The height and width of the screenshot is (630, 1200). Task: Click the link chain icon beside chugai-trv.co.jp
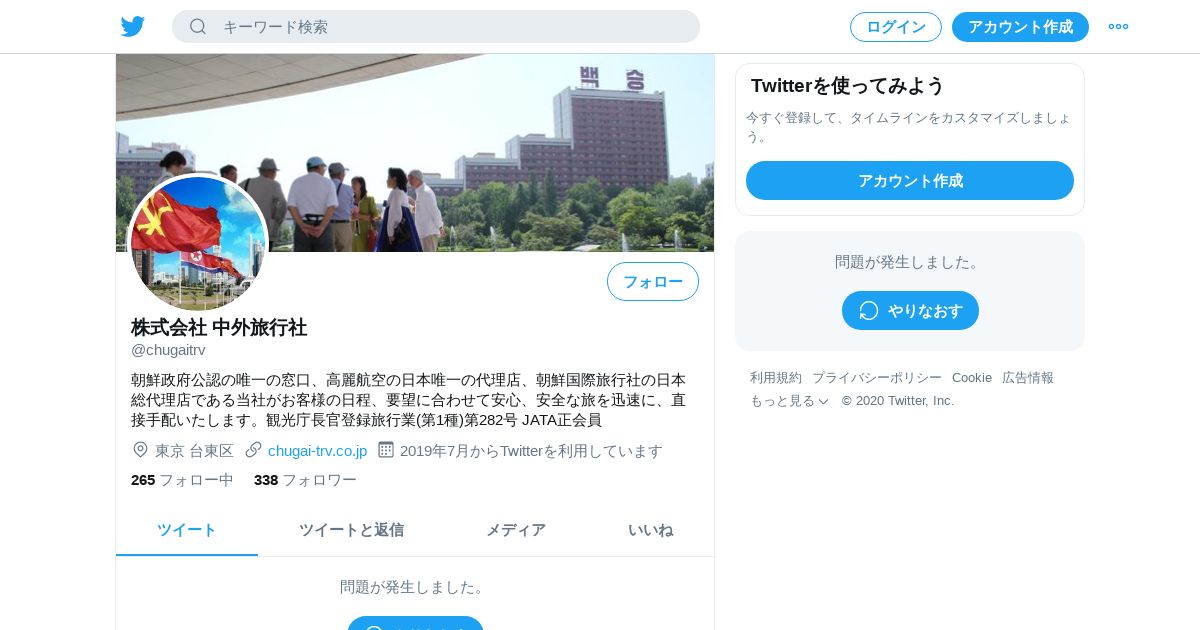click(x=253, y=450)
